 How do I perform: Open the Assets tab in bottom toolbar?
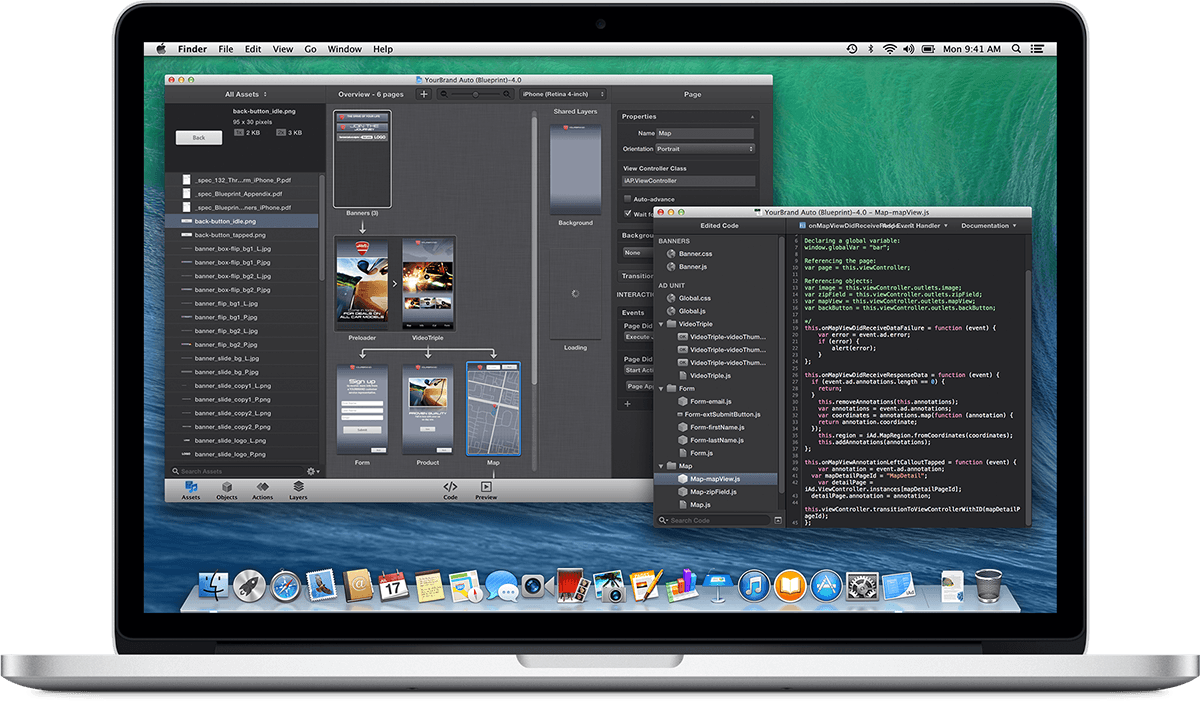point(191,490)
